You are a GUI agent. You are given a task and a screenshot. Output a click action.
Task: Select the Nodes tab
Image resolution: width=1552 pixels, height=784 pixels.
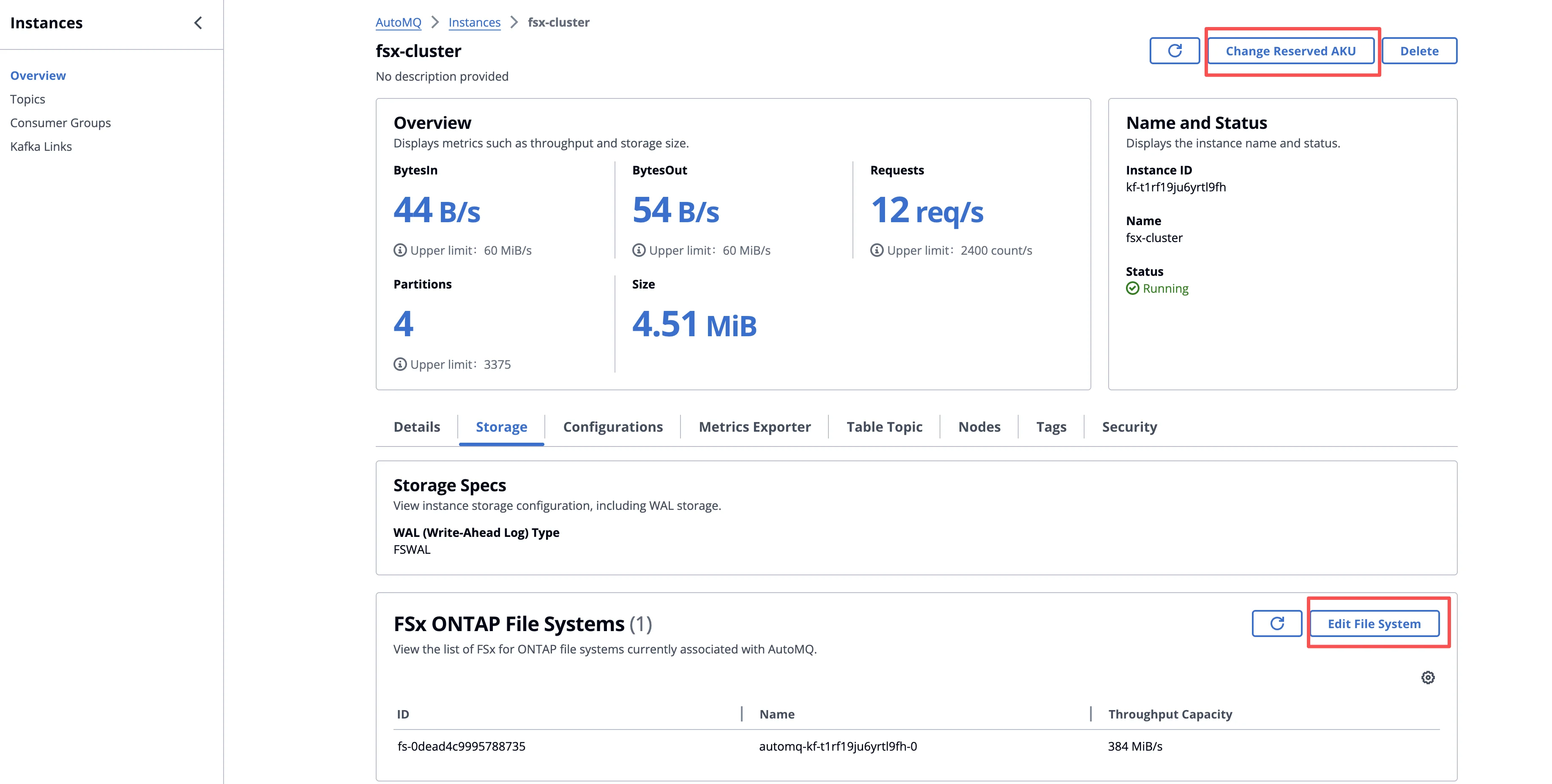click(x=979, y=427)
